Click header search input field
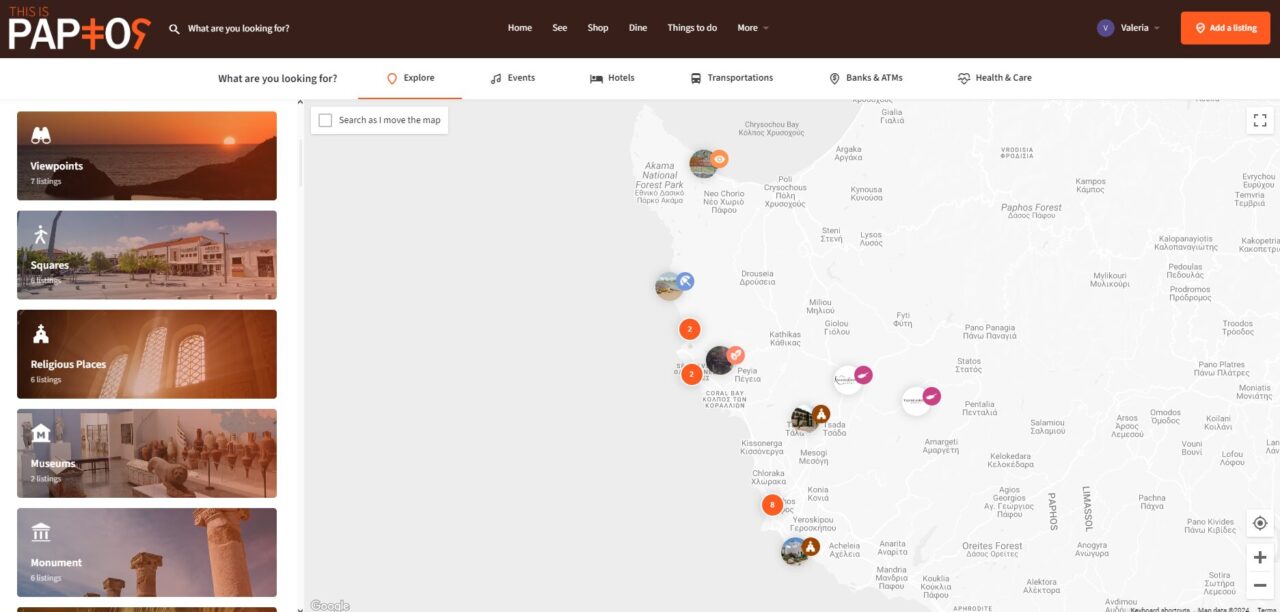 point(238,29)
